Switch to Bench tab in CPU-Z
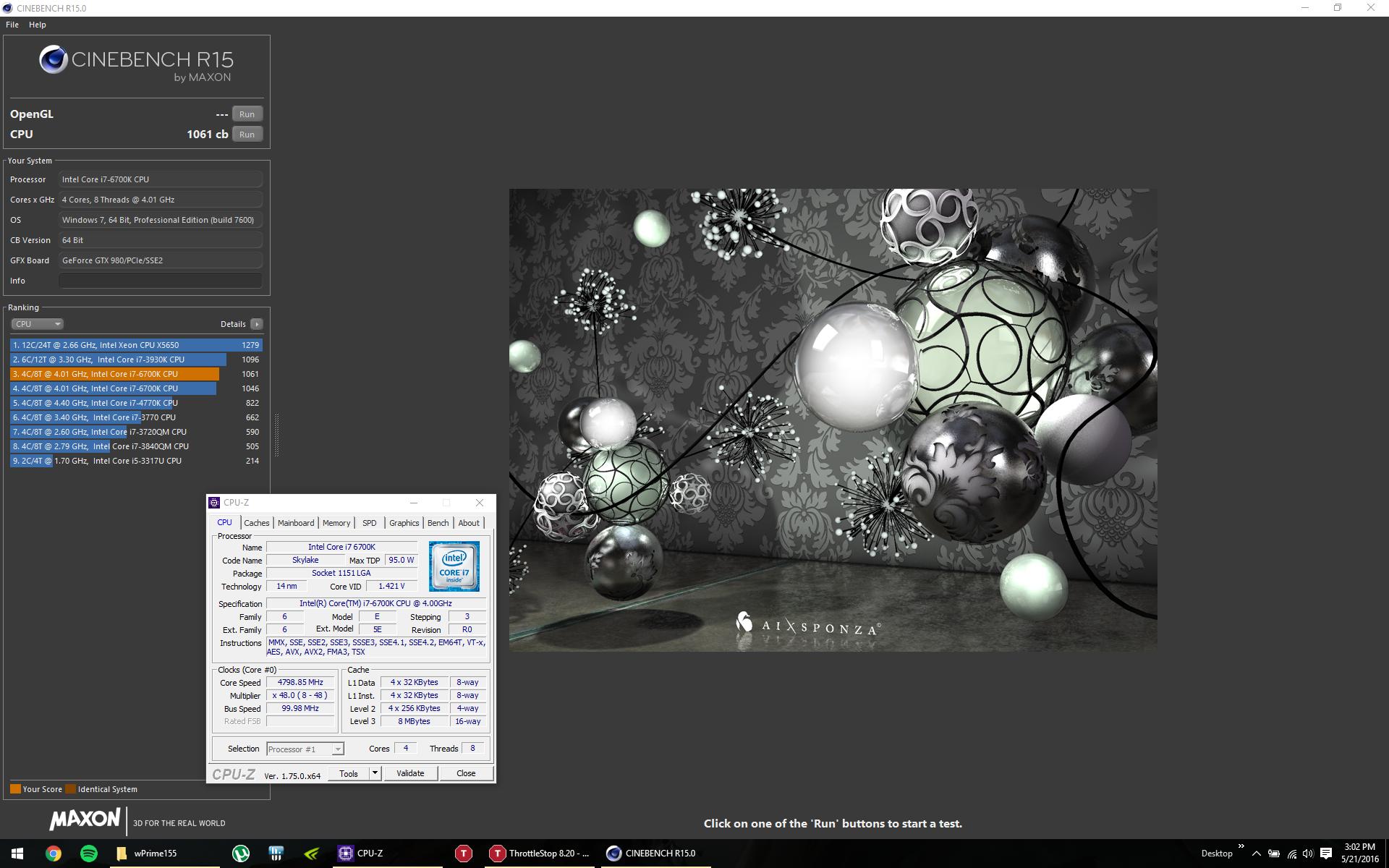This screenshot has height=868, width=1389. 438,523
